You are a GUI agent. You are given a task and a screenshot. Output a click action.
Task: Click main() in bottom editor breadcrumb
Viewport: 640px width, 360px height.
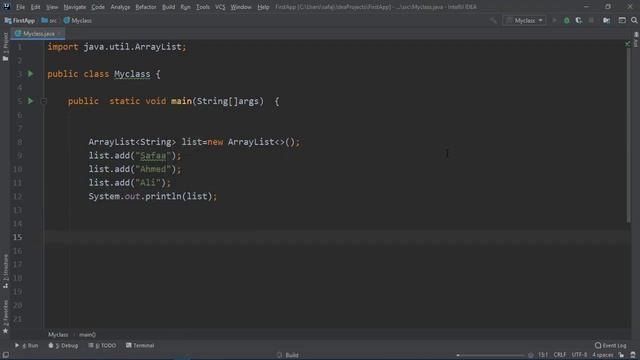(87, 335)
